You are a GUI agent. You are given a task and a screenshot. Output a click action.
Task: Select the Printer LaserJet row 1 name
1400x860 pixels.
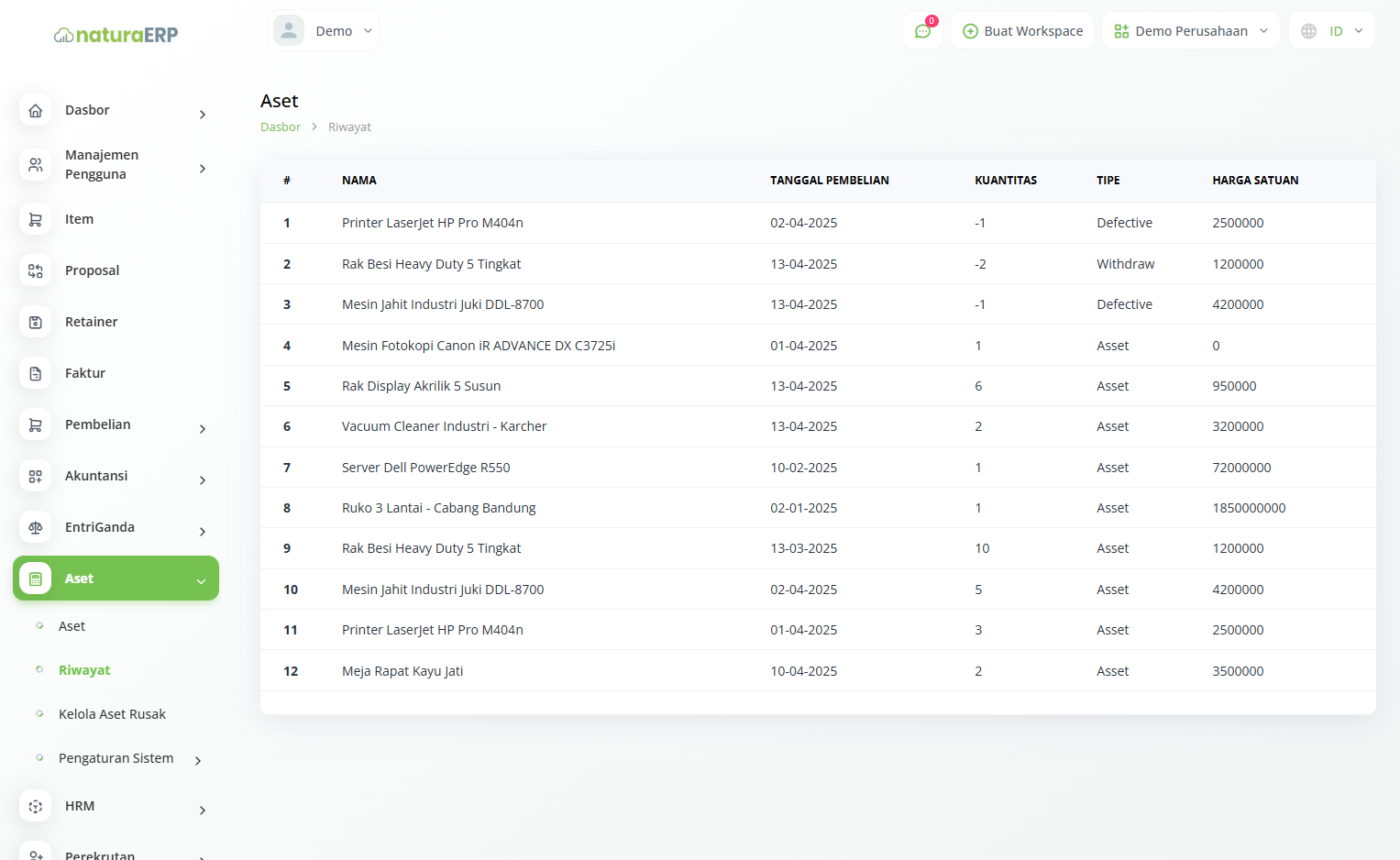point(433,223)
